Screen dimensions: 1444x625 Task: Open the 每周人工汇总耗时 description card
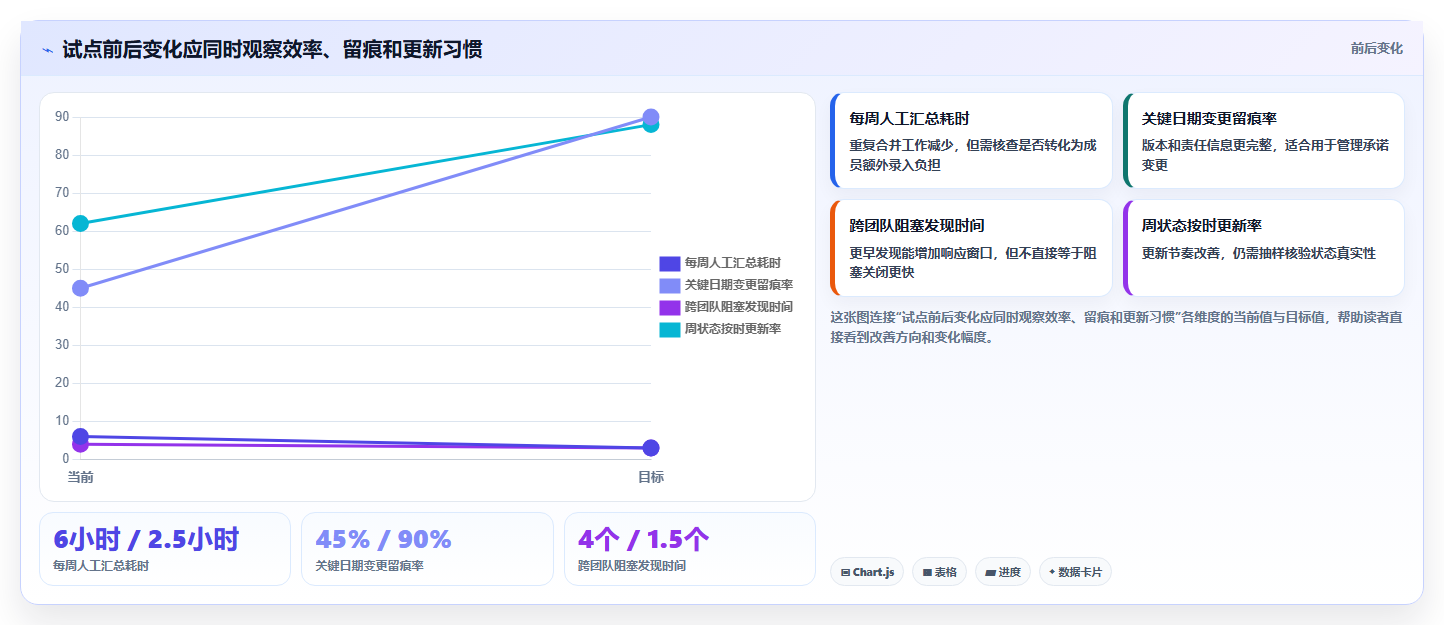point(971,141)
